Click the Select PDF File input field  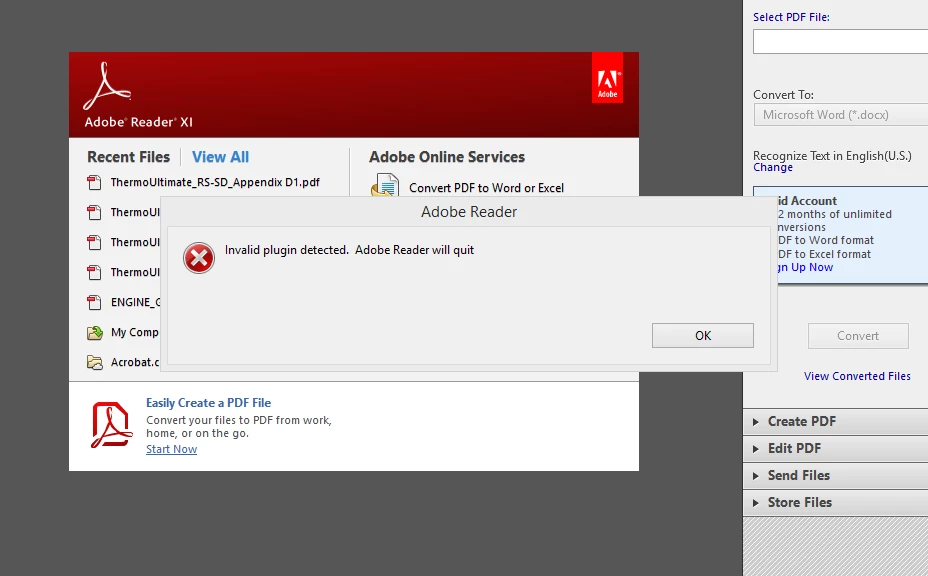(x=840, y=42)
